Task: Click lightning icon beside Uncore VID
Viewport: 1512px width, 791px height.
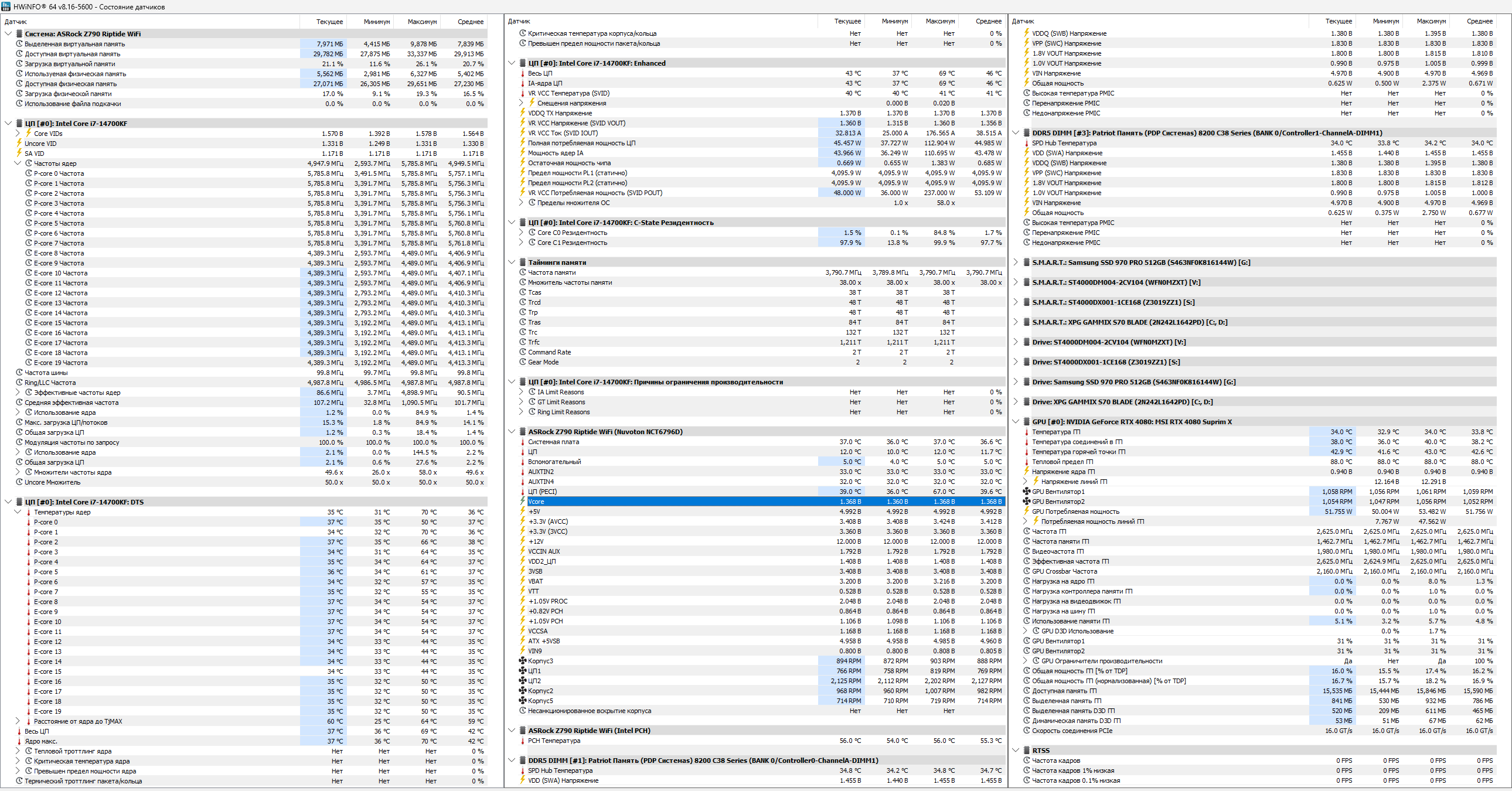Action: pyautogui.click(x=19, y=144)
